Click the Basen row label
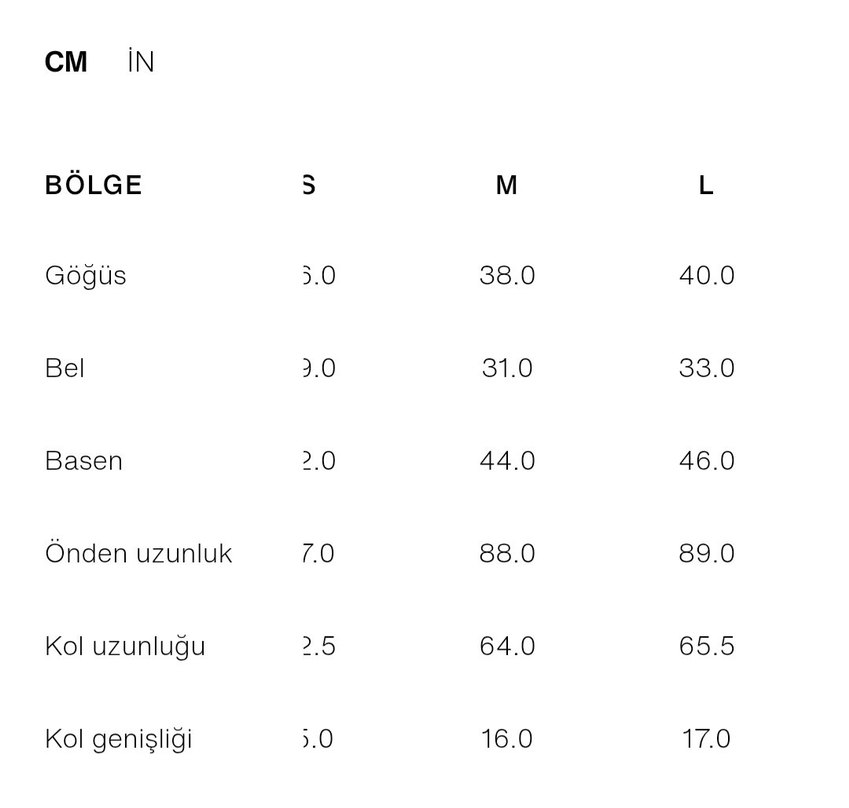The width and height of the screenshot is (849, 808). tap(84, 461)
